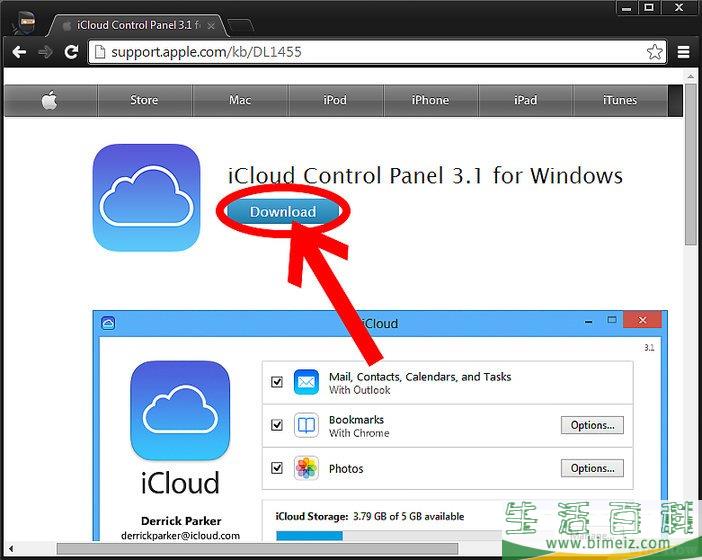702x560 pixels.
Task: Open the Mac menu item
Action: click(240, 100)
